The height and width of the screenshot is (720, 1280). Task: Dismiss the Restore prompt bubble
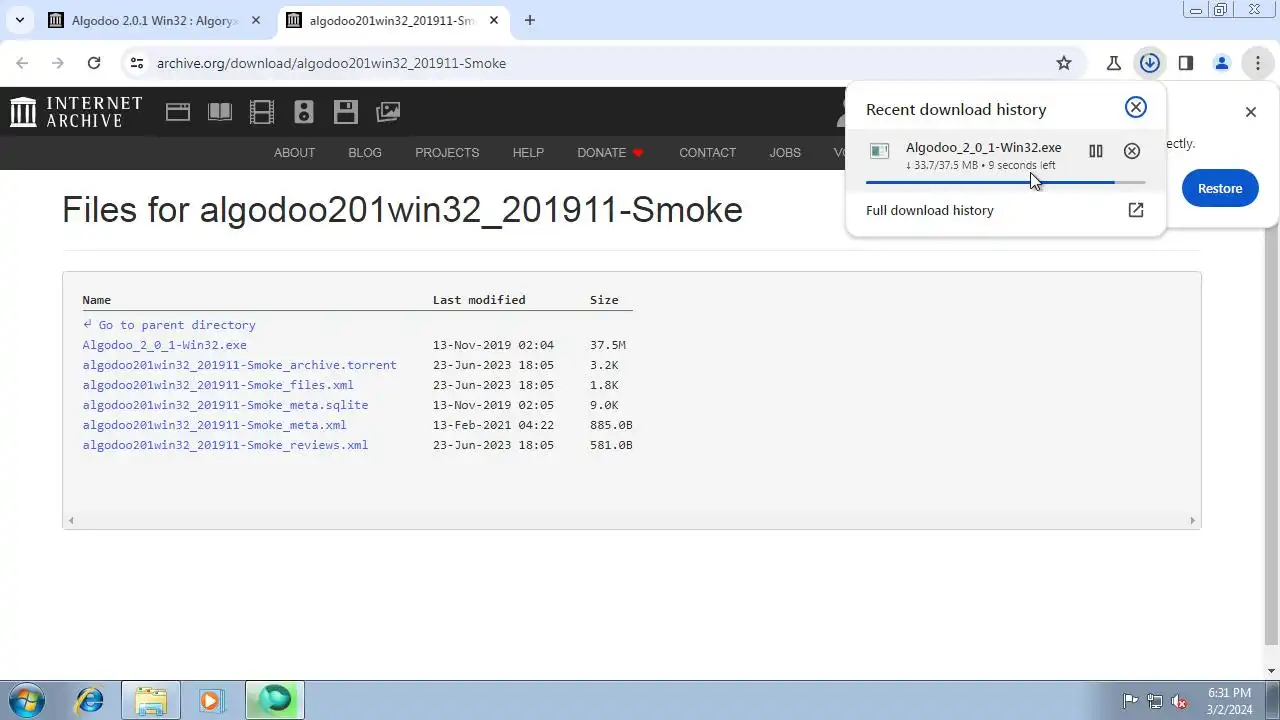click(x=1251, y=112)
